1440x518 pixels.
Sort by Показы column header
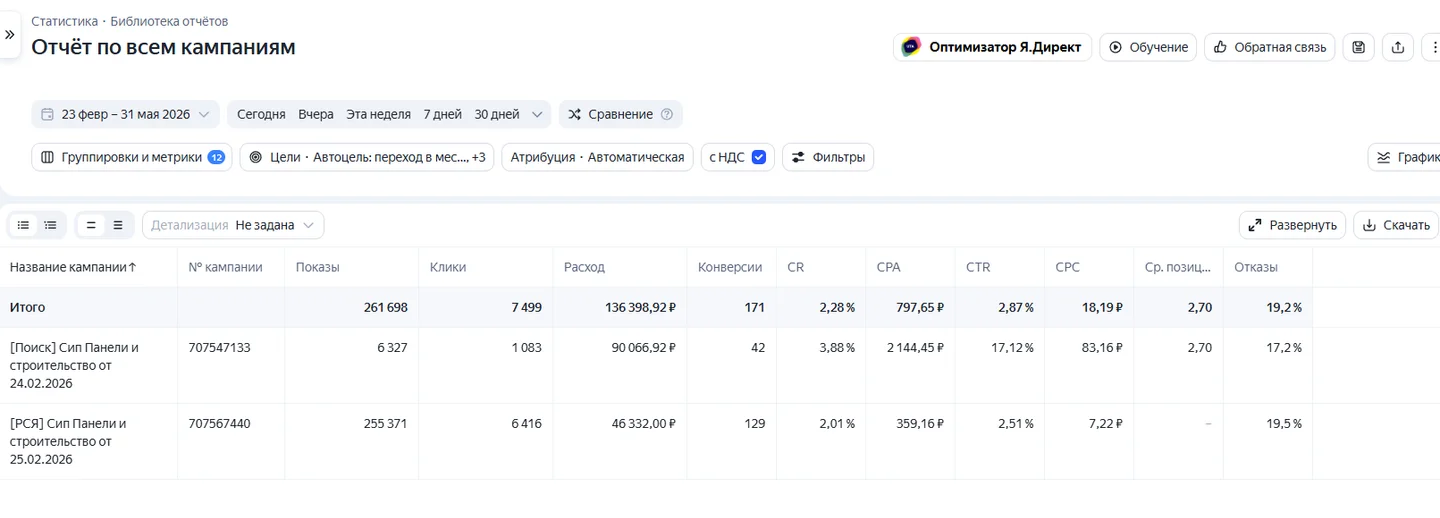317,267
